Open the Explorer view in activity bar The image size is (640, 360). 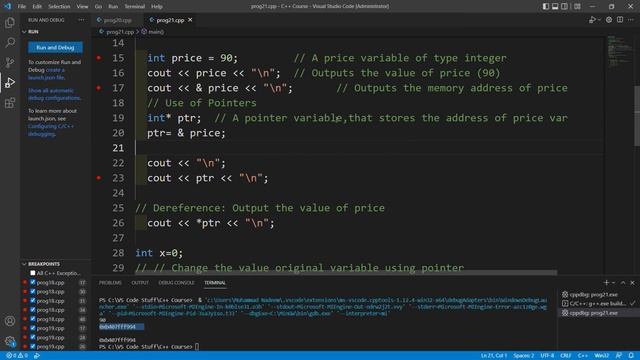point(10,22)
